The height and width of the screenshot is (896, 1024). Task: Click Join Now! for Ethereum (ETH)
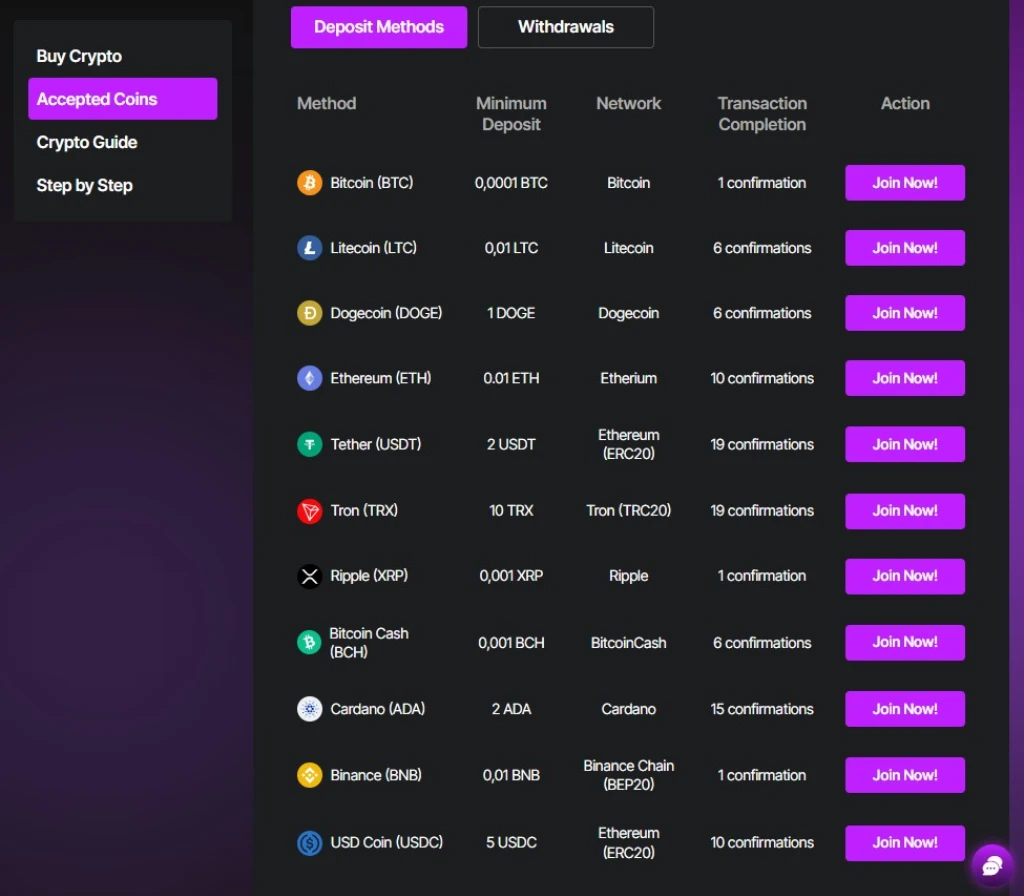click(x=904, y=378)
